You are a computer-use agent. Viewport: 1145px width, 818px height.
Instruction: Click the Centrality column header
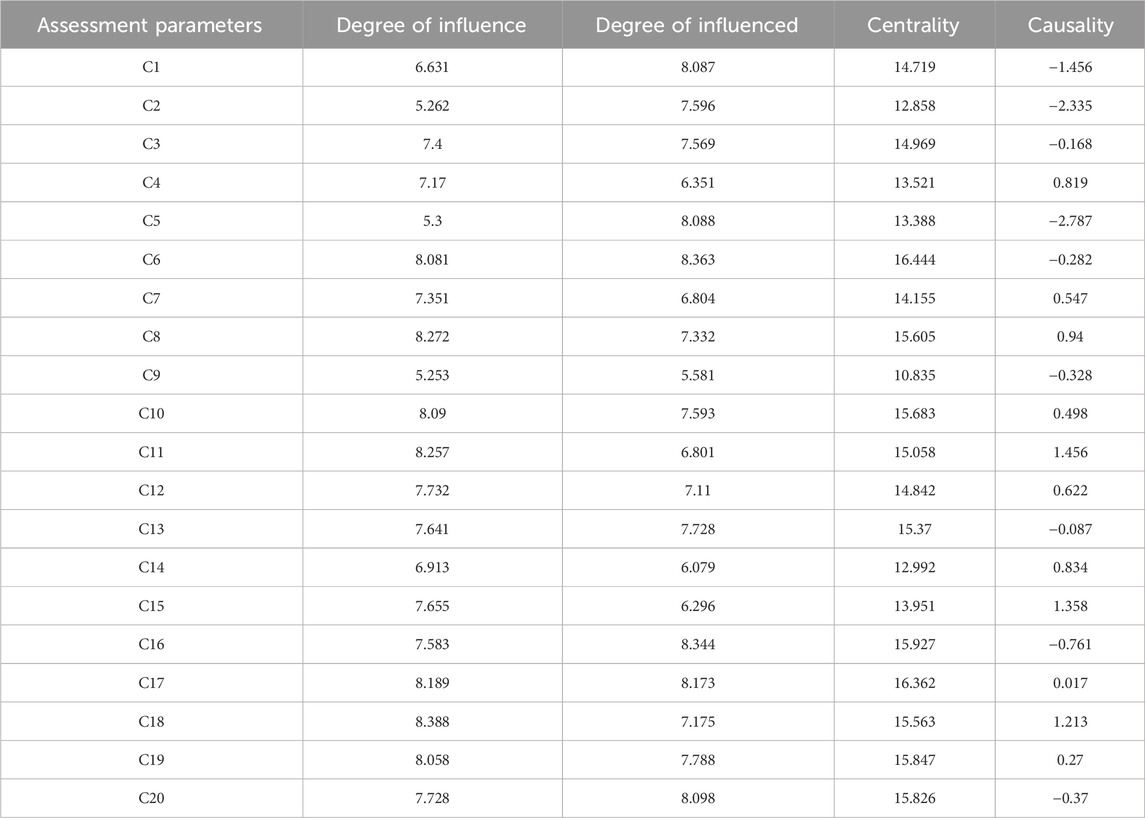click(914, 26)
